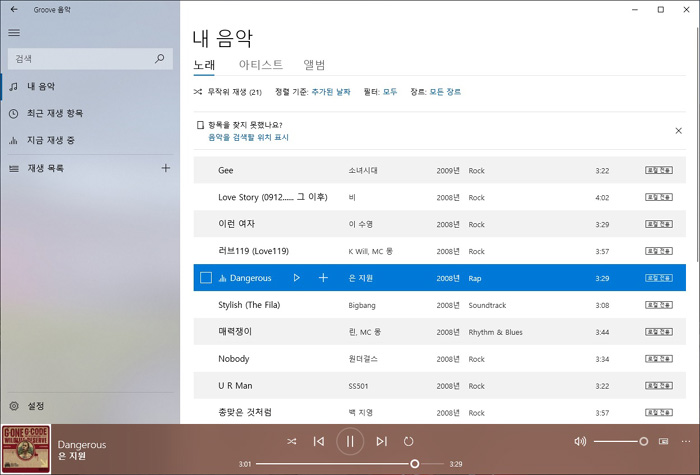Click the local-only badge in the Nobody row
This screenshot has width=700, height=475.
tap(659, 359)
